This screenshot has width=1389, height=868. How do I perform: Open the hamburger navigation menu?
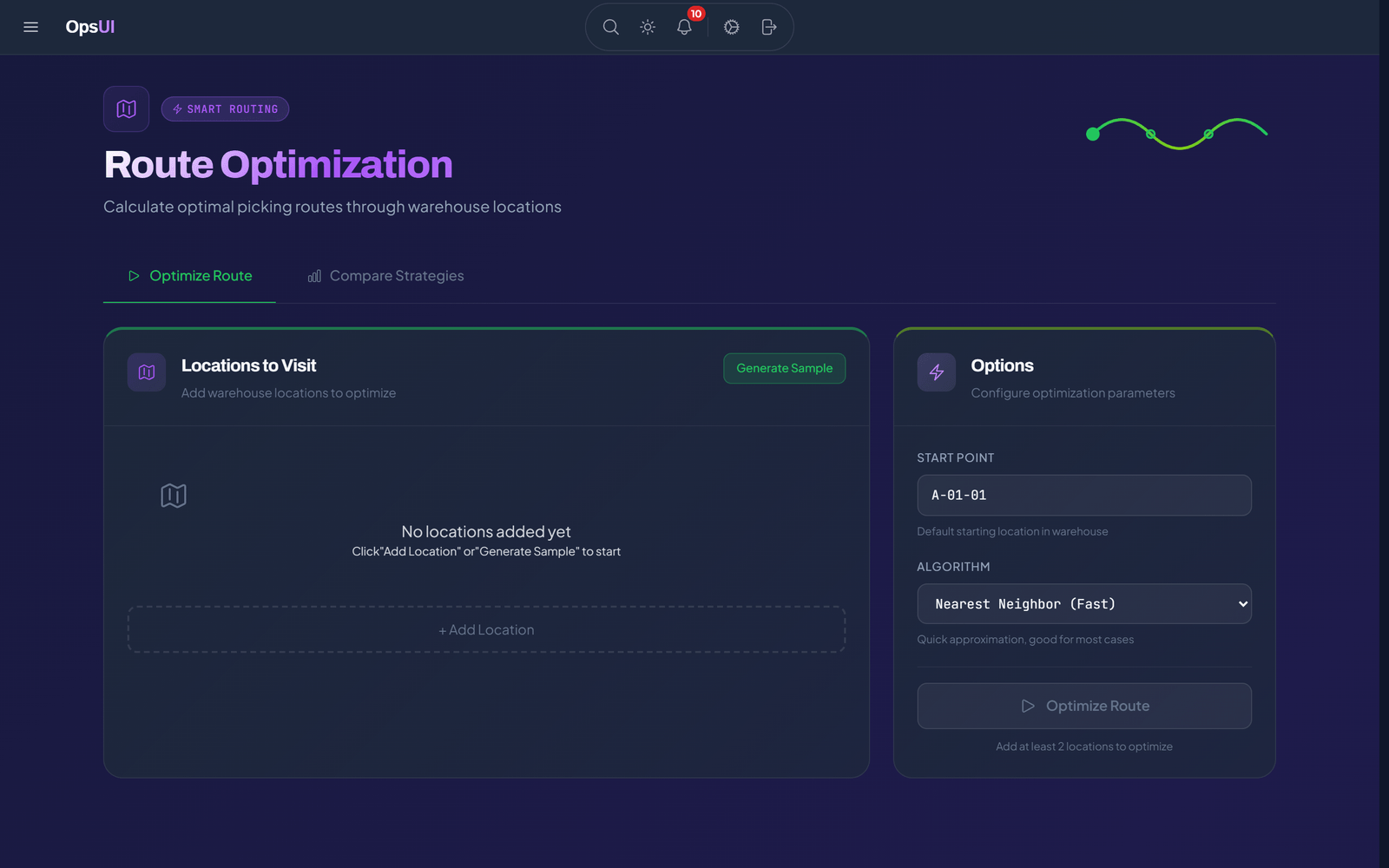[30, 27]
